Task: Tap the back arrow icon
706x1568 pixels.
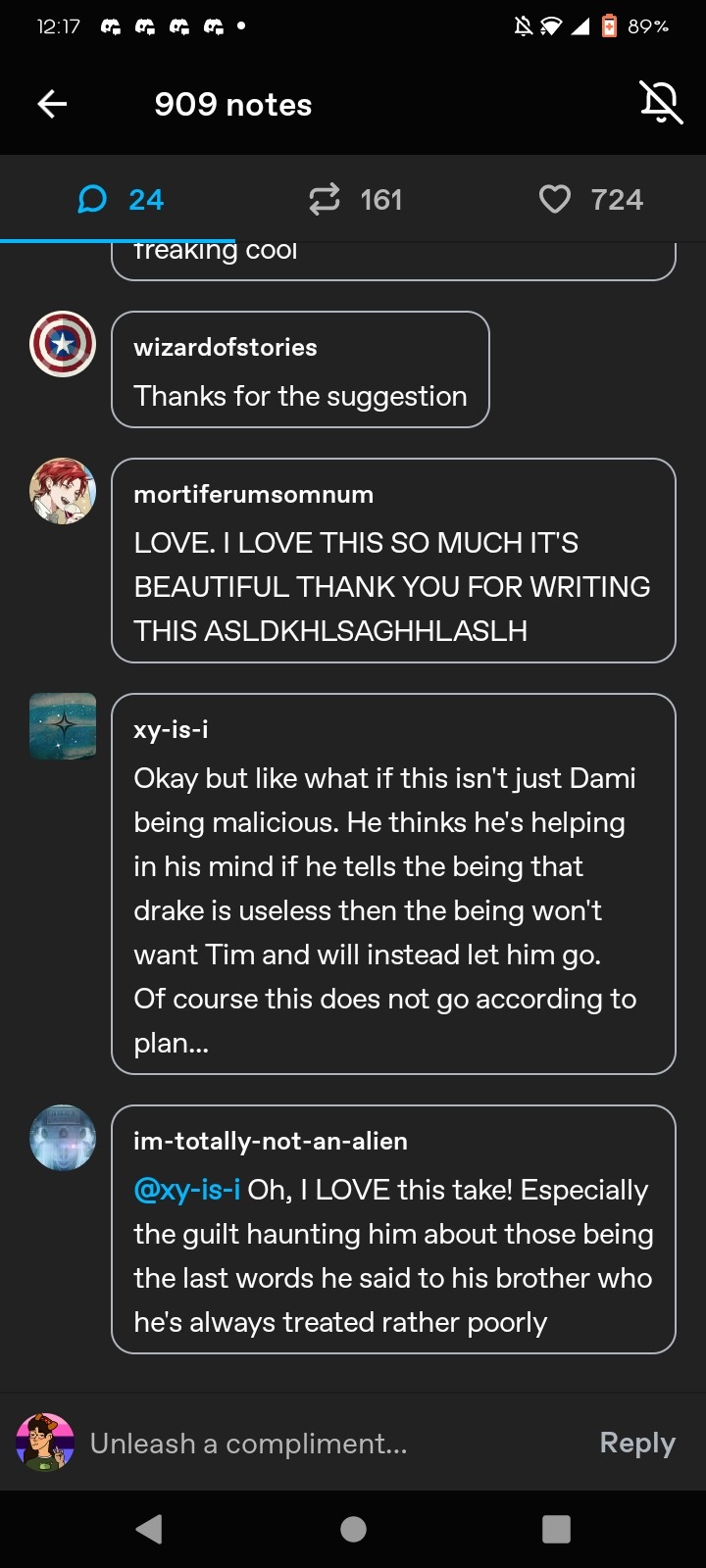Action: click(52, 104)
